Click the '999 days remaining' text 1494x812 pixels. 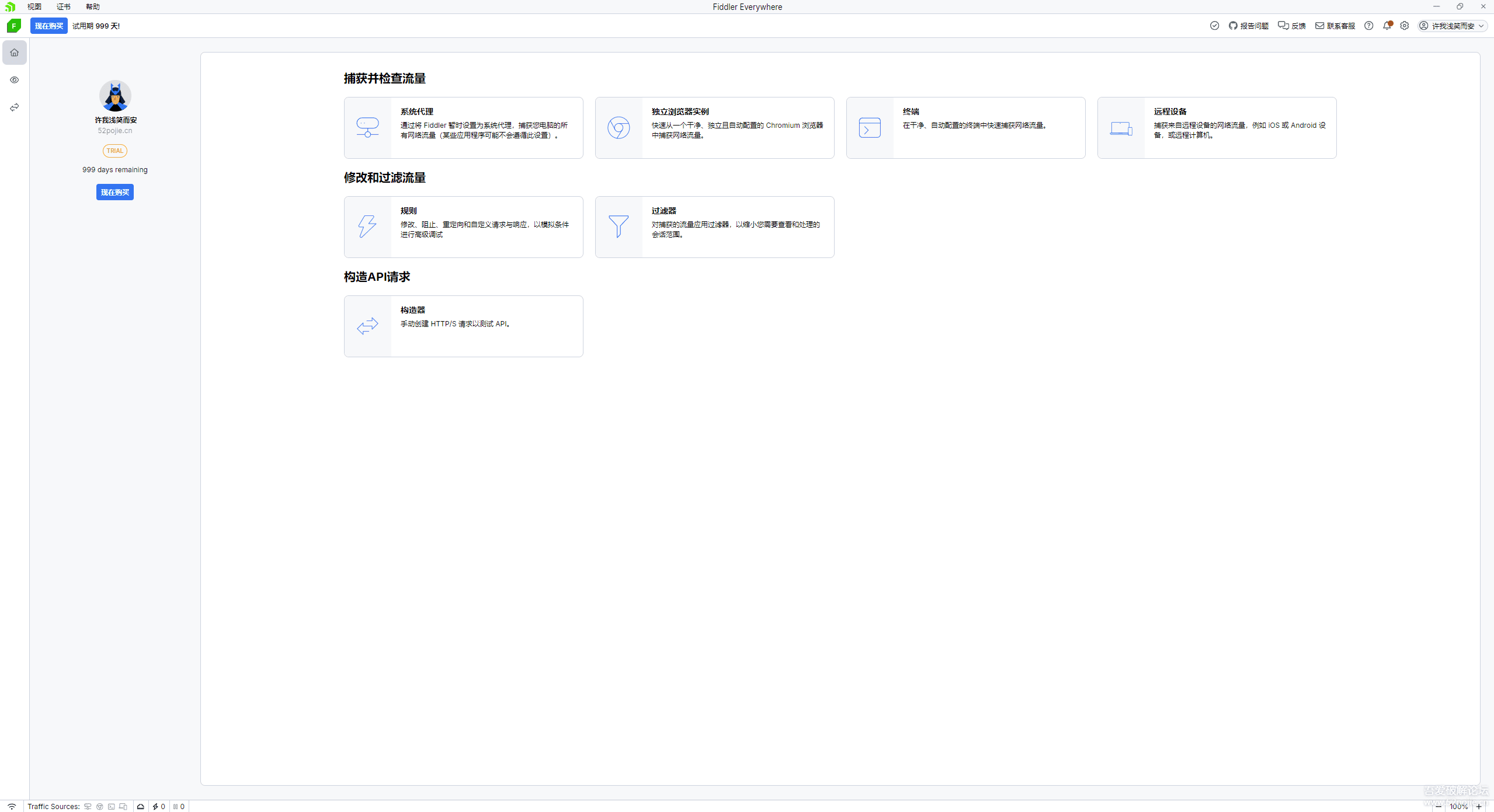tap(115, 170)
